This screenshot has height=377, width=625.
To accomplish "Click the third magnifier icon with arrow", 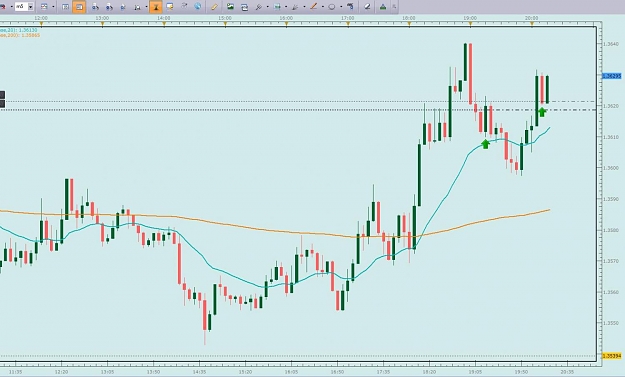I will (x=123, y=6).
